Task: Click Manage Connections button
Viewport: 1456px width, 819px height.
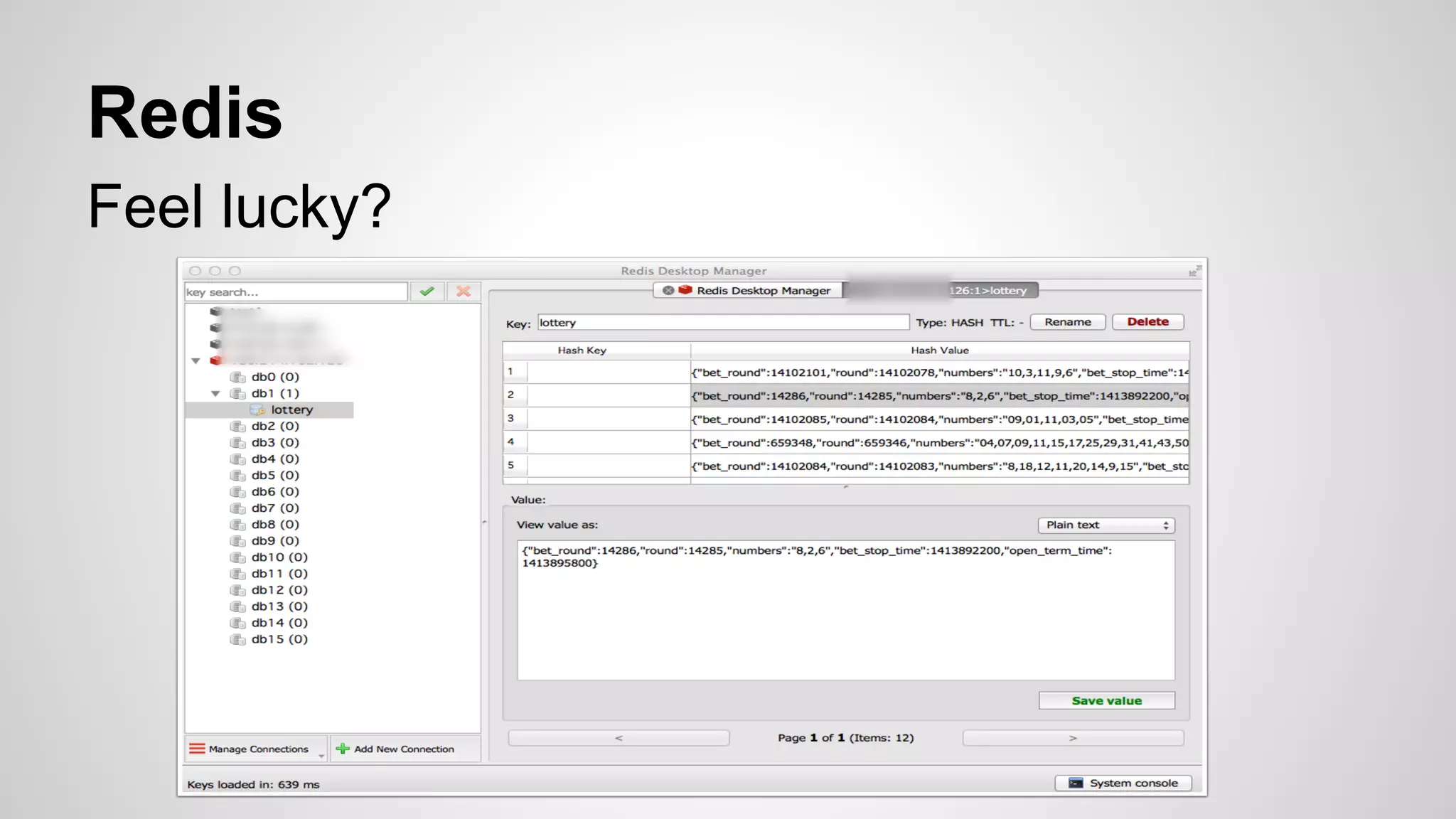Action: click(x=256, y=749)
